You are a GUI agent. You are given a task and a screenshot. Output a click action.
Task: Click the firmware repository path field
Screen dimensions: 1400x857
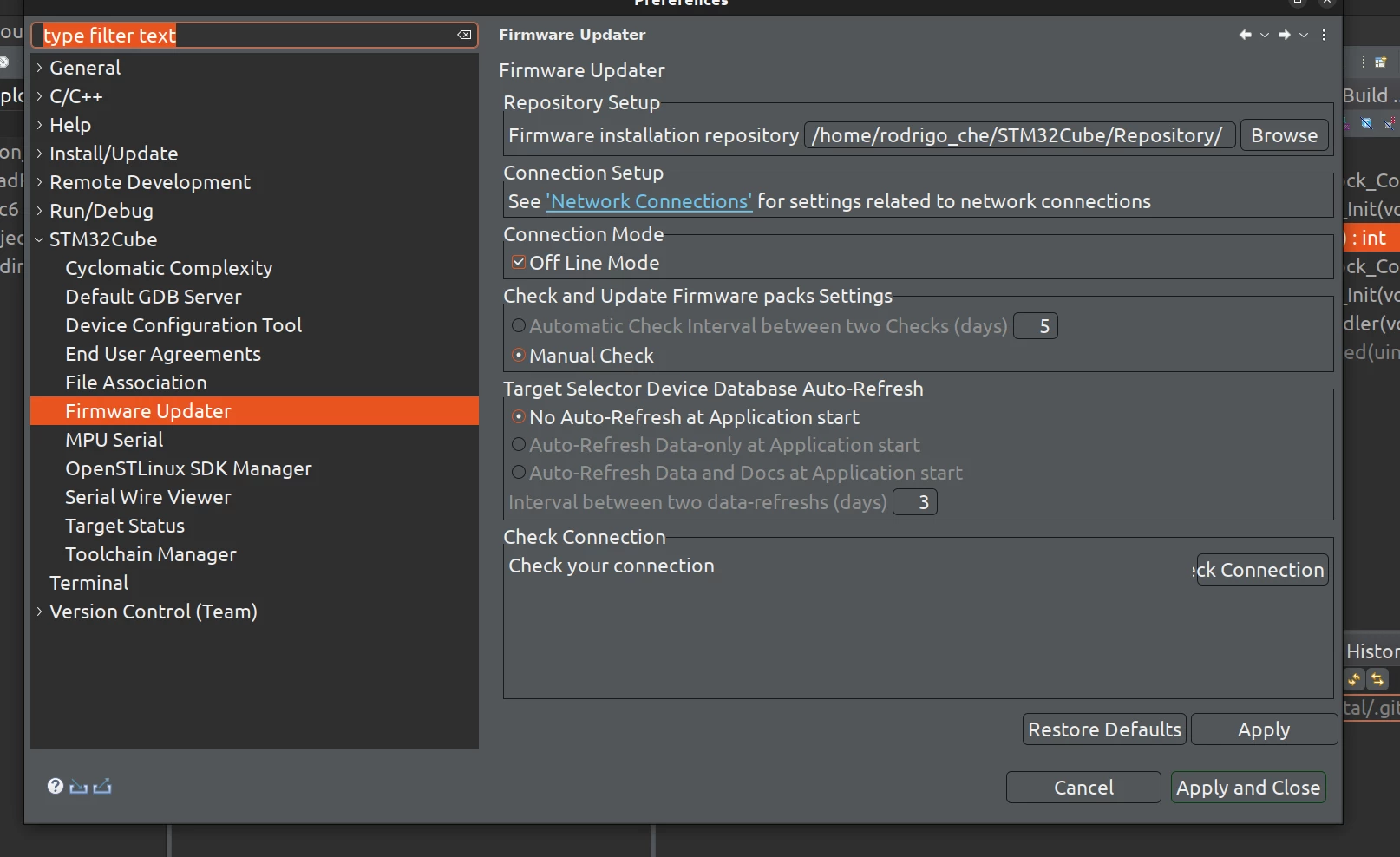click(1020, 135)
